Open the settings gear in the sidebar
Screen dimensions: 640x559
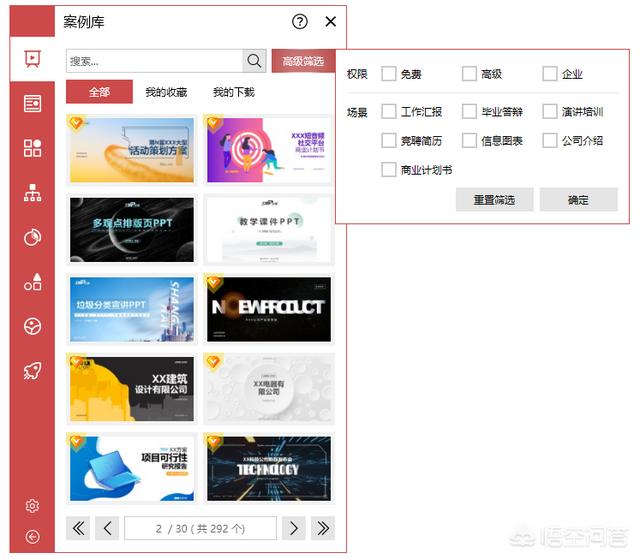click(x=32, y=506)
